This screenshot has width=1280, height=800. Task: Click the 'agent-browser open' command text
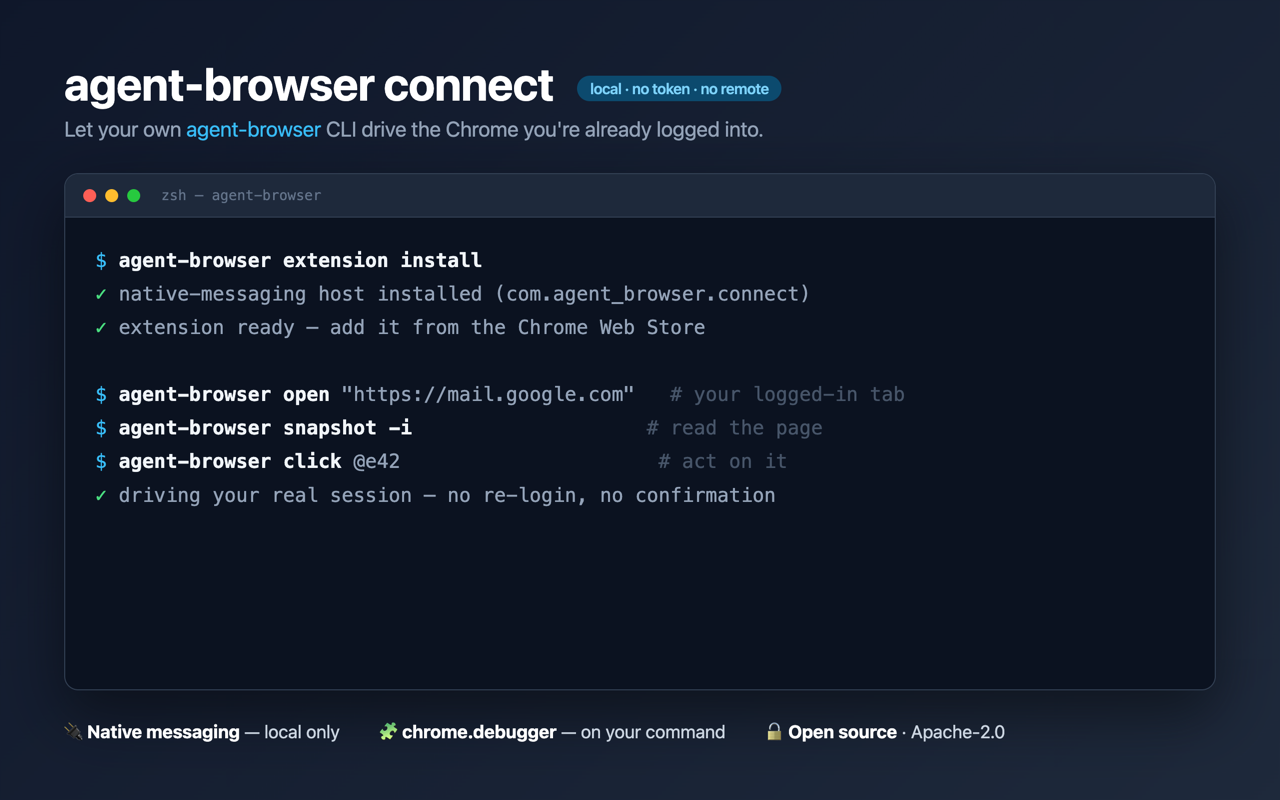coord(224,394)
